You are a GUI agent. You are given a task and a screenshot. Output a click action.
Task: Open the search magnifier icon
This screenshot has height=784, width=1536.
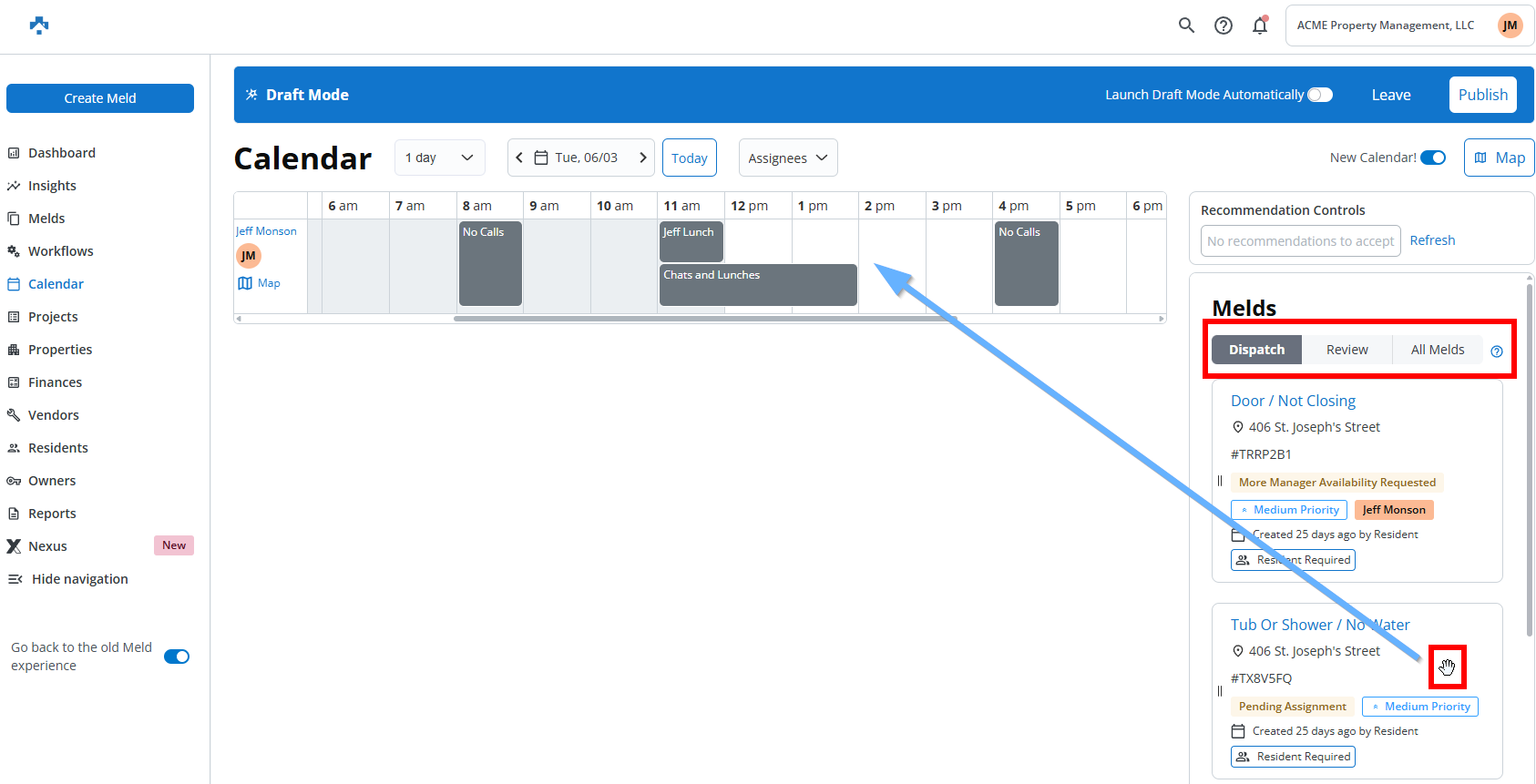[x=1186, y=25]
